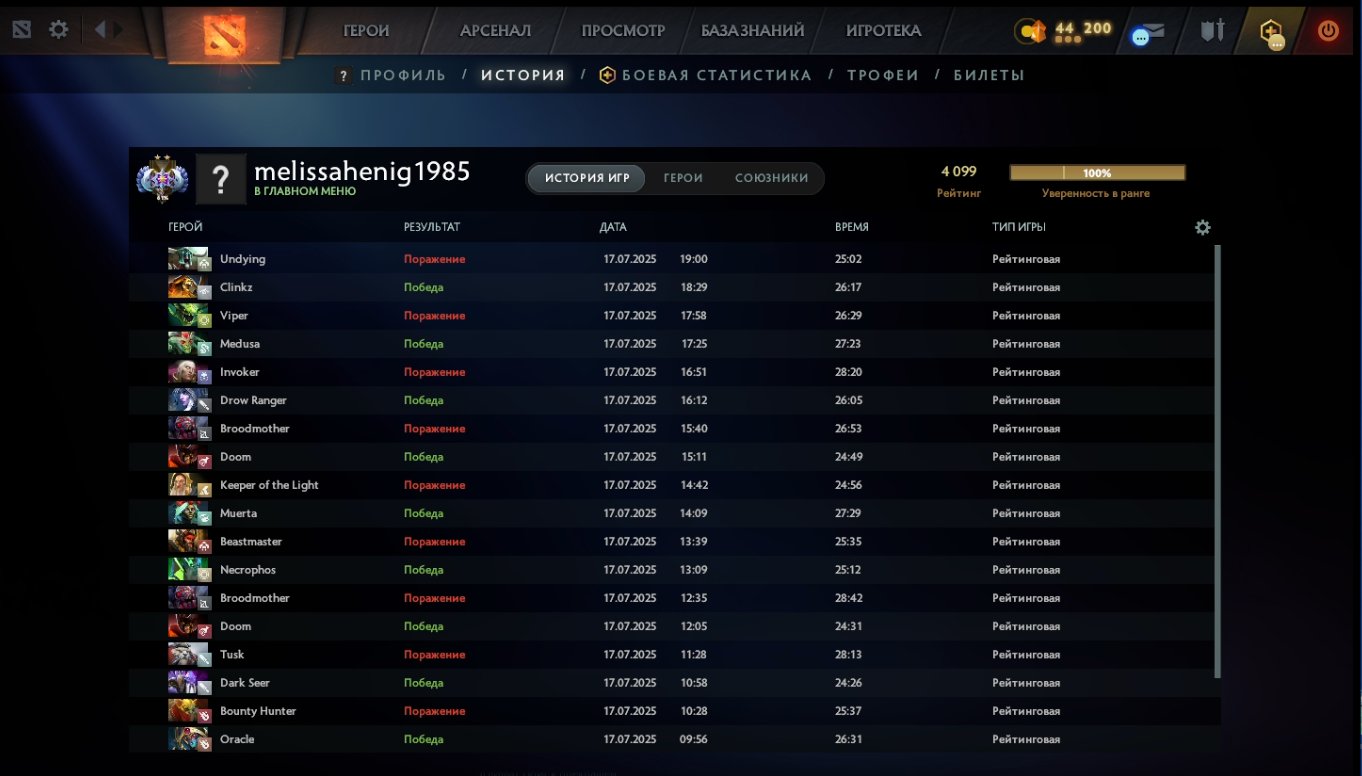
Task: Click the Medusa hero portrait
Action: click(189, 344)
